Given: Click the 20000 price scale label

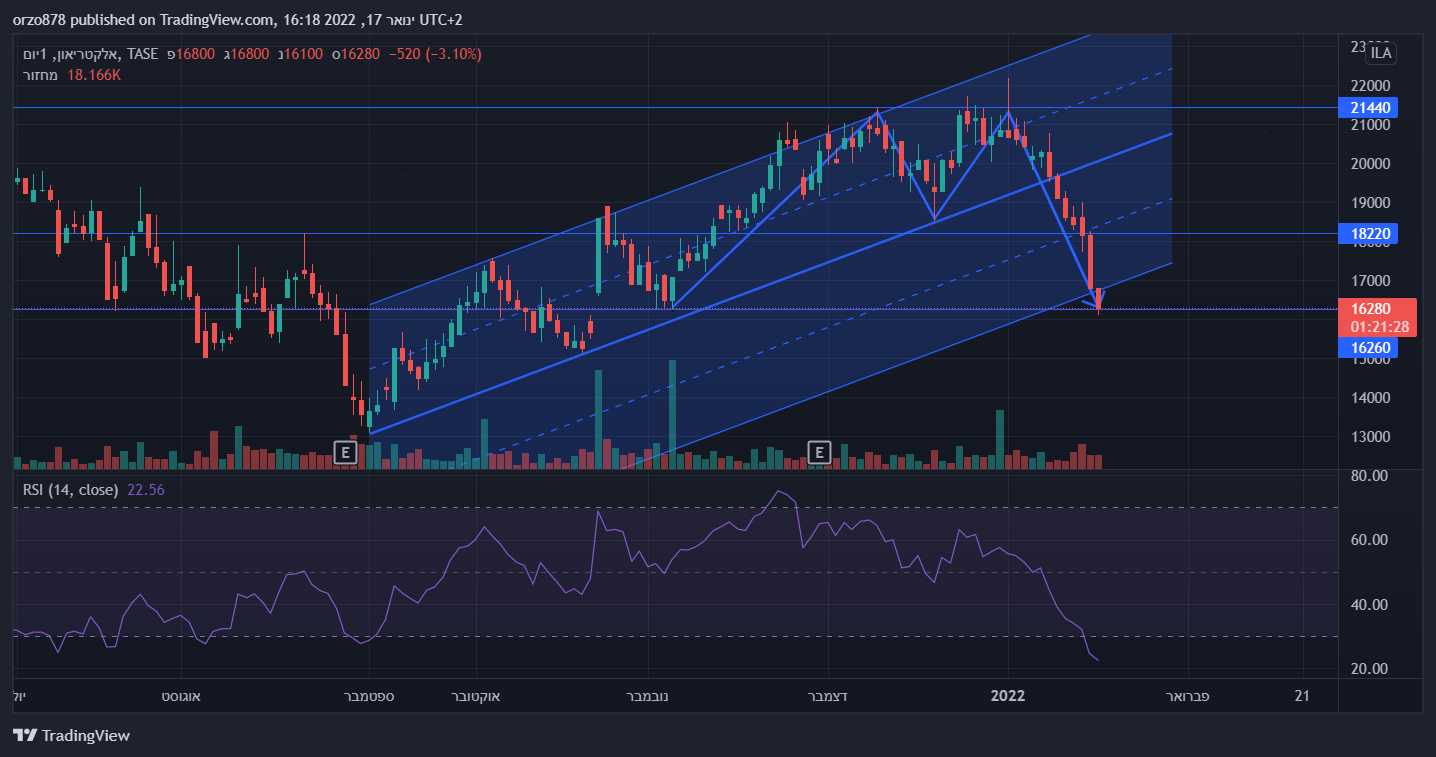Looking at the screenshot, I should [1369, 164].
